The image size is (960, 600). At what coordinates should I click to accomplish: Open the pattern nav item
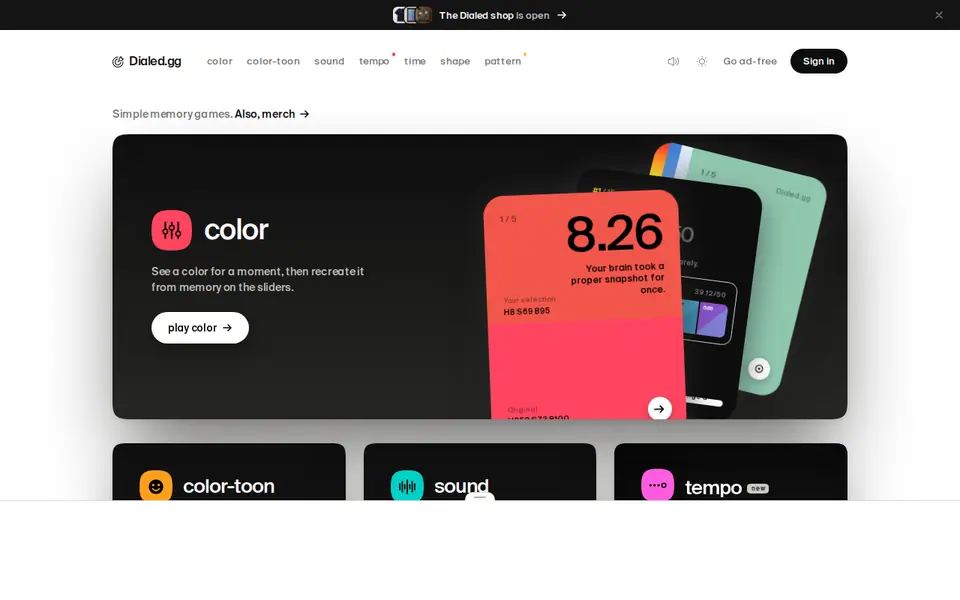click(503, 61)
